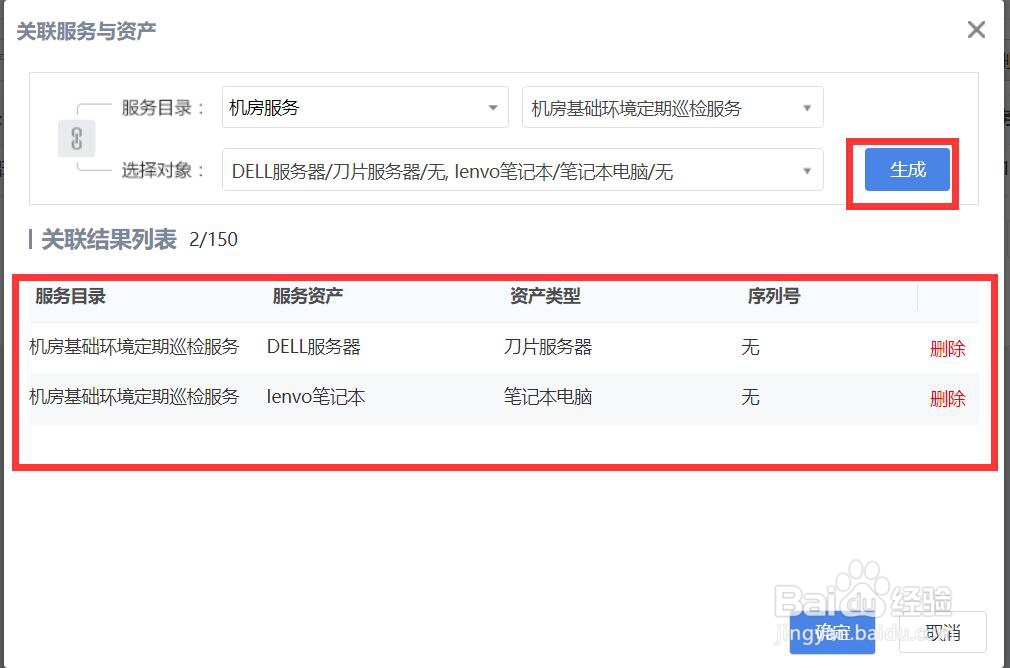Close the 关联服务与资产 dialog with the X icon

(976, 29)
